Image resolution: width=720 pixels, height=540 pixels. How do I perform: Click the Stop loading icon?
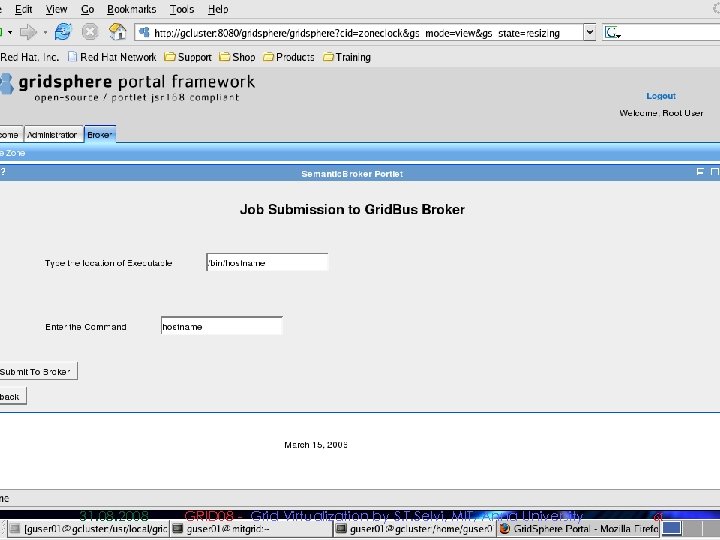point(90,32)
